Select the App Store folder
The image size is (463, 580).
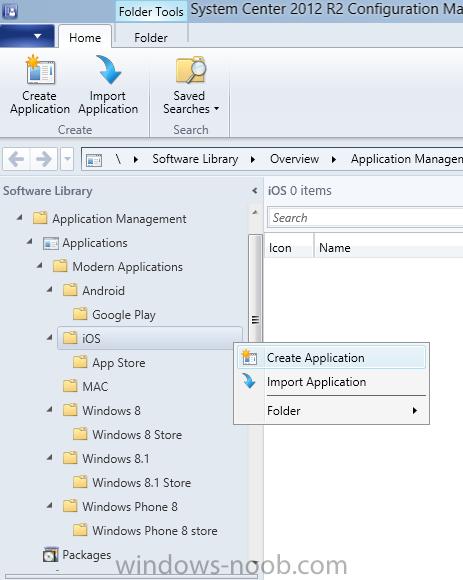tap(119, 363)
